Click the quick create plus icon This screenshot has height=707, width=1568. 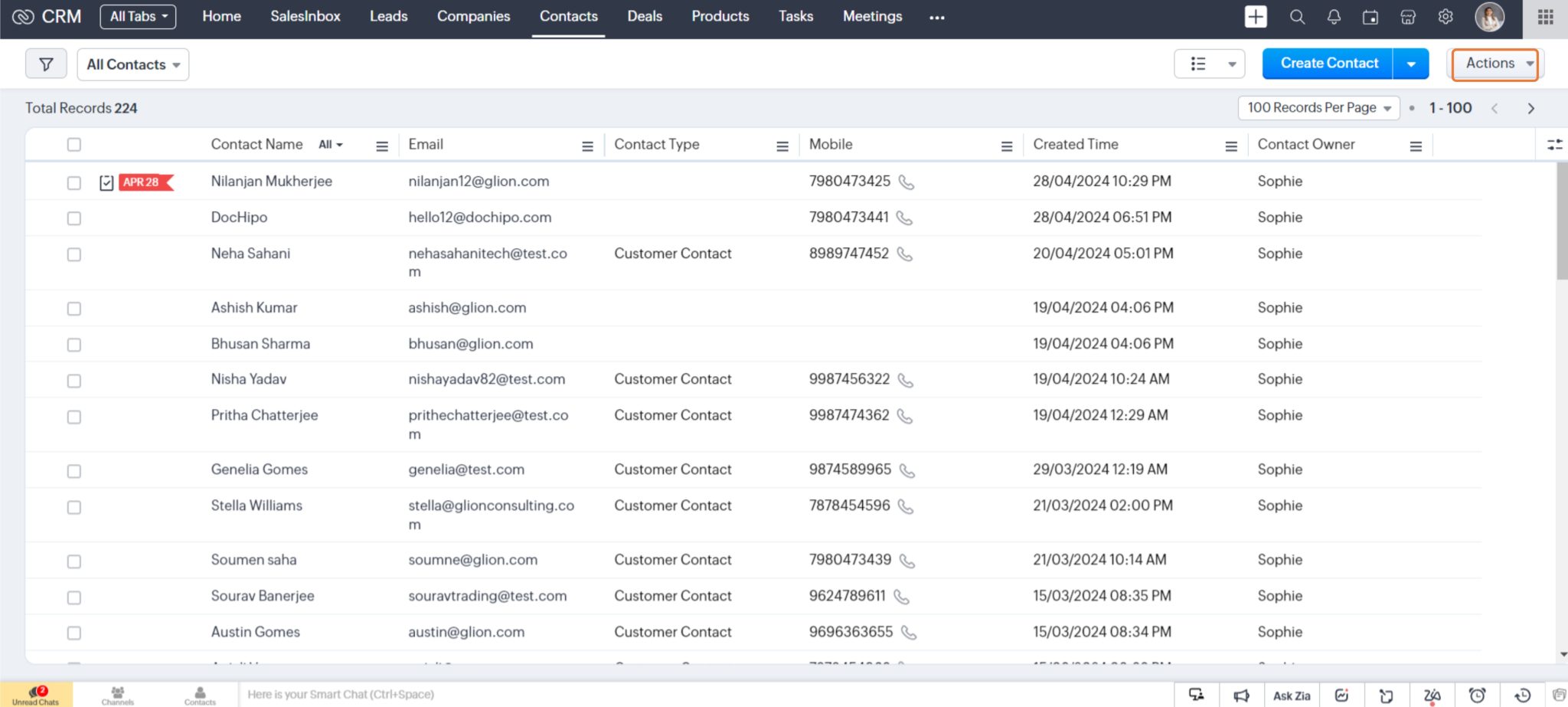pyautogui.click(x=1256, y=16)
